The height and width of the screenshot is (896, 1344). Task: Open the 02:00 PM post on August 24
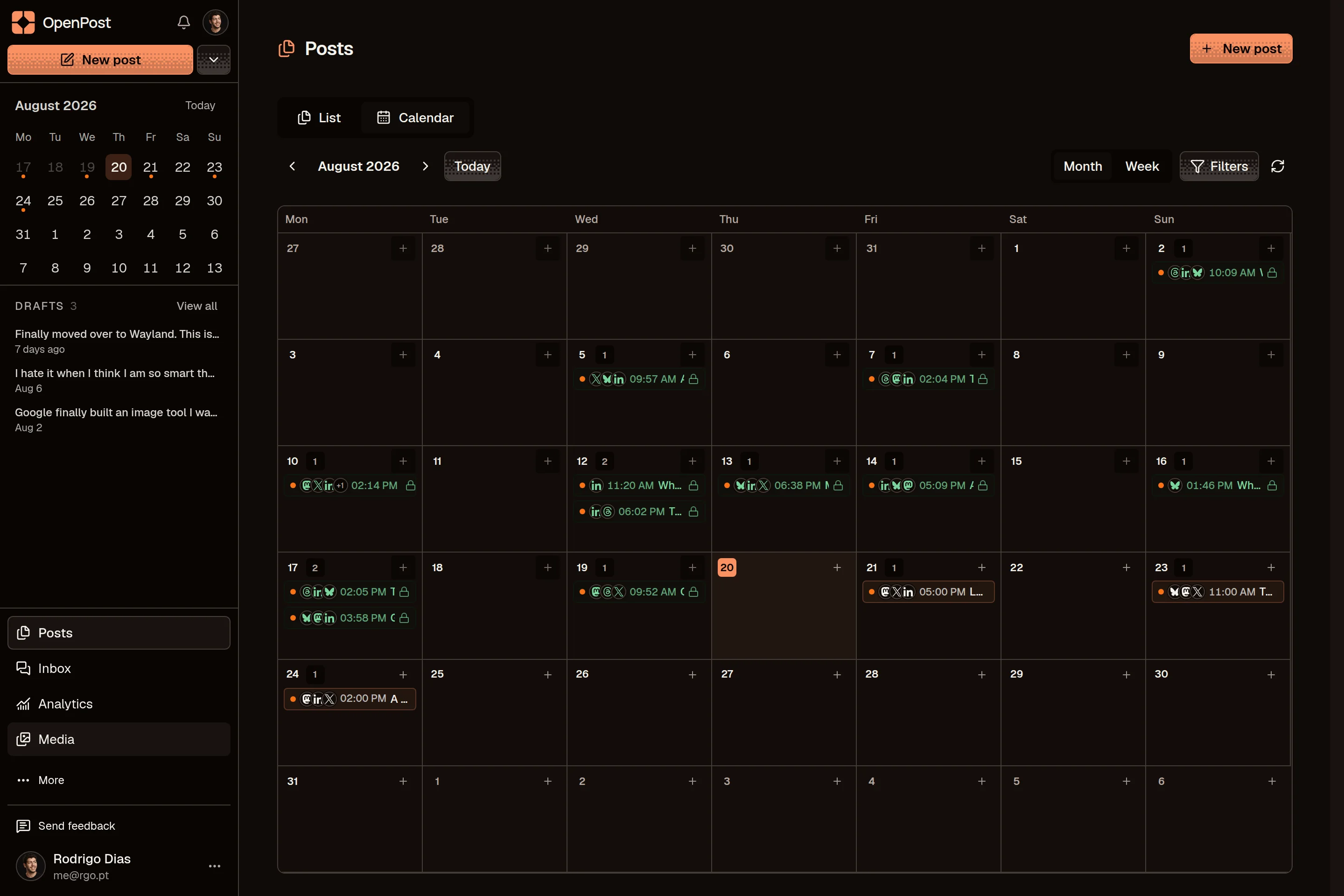coord(350,698)
